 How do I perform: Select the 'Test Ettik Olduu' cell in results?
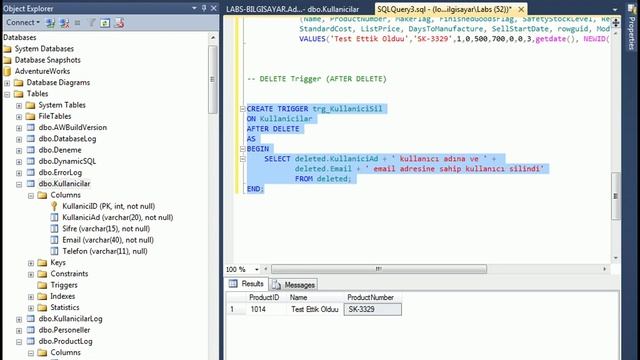point(314,309)
